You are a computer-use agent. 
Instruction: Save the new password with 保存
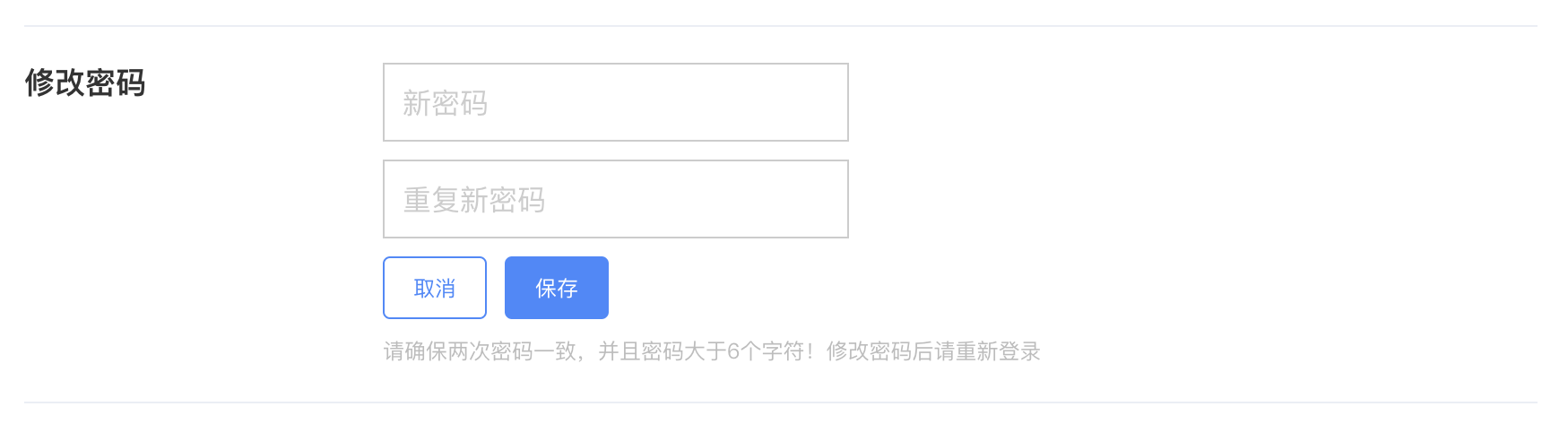pyautogui.click(x=556, y=288)
